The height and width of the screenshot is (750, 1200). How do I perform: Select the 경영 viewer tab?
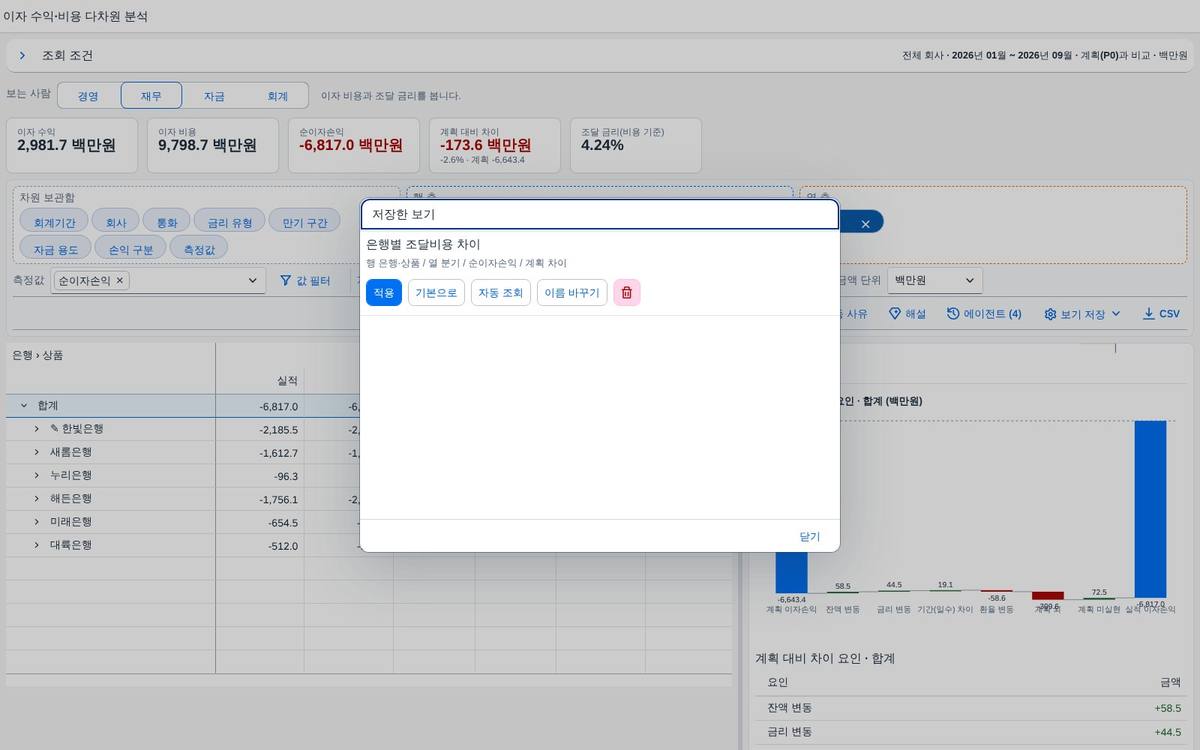88,96
